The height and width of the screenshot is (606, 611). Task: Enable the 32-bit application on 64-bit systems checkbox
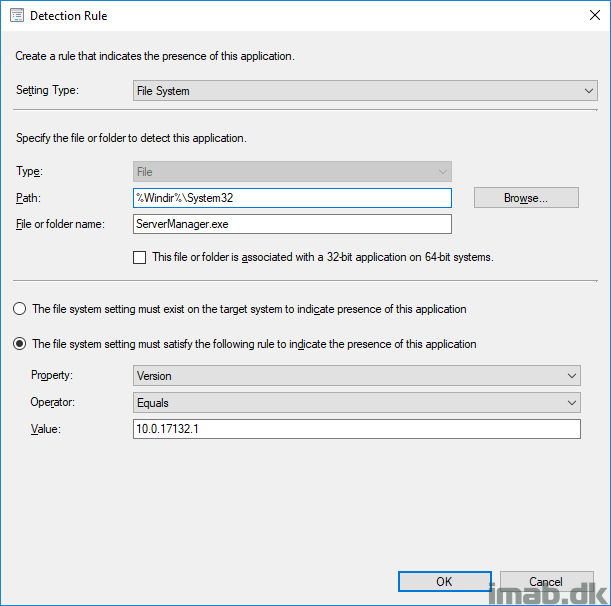pos(140,258)
